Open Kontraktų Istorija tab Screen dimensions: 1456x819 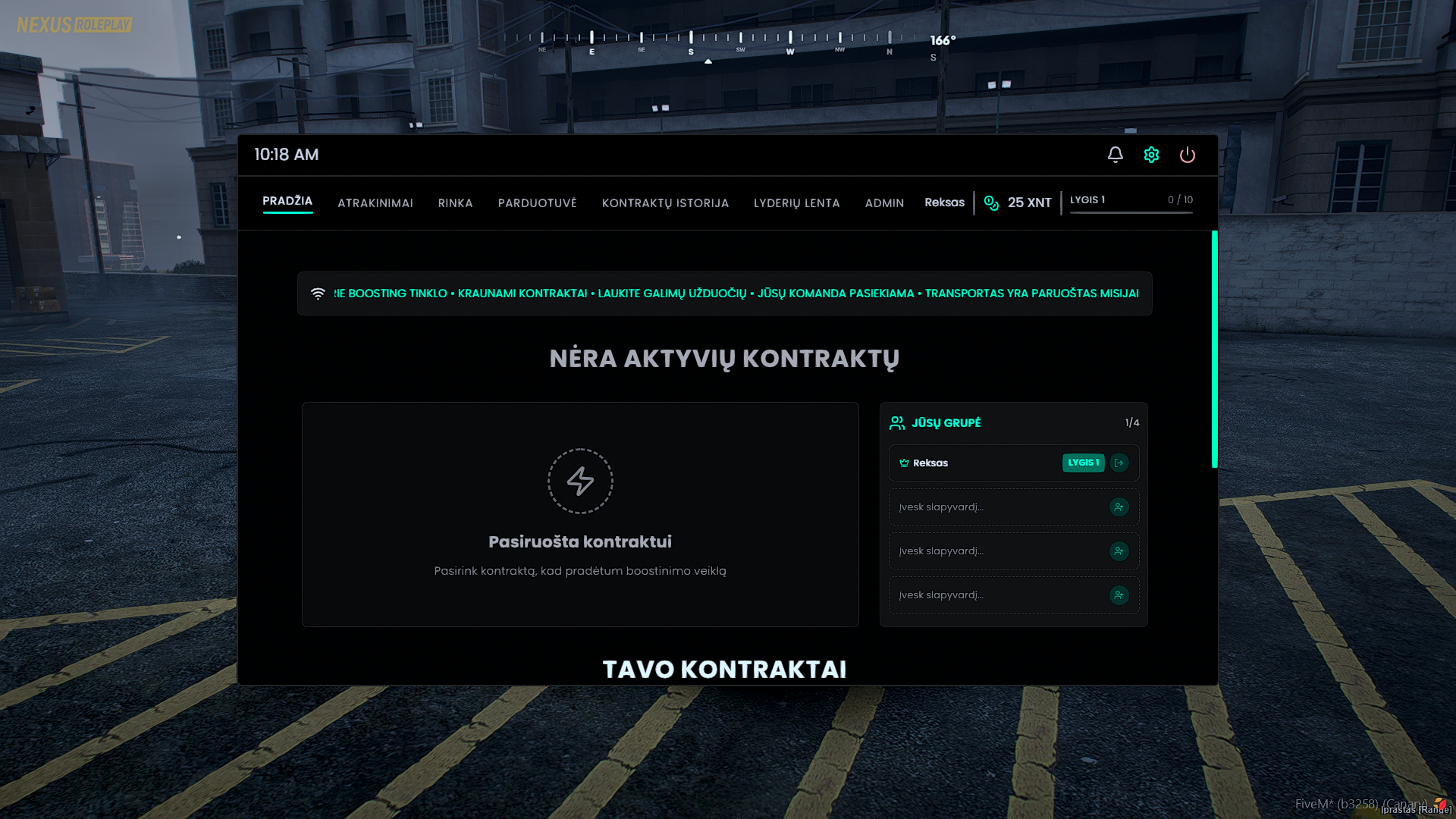tap(665, 203)
